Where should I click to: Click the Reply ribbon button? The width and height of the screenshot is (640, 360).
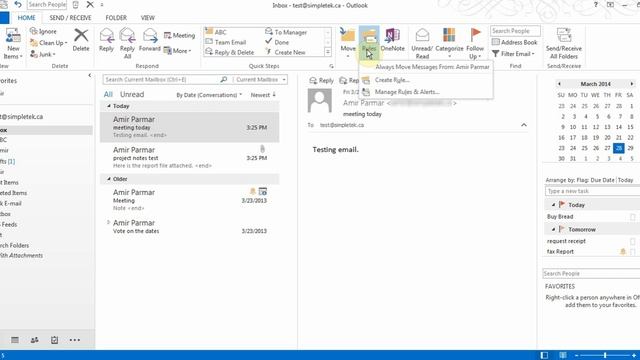click(x=107, y=40)
